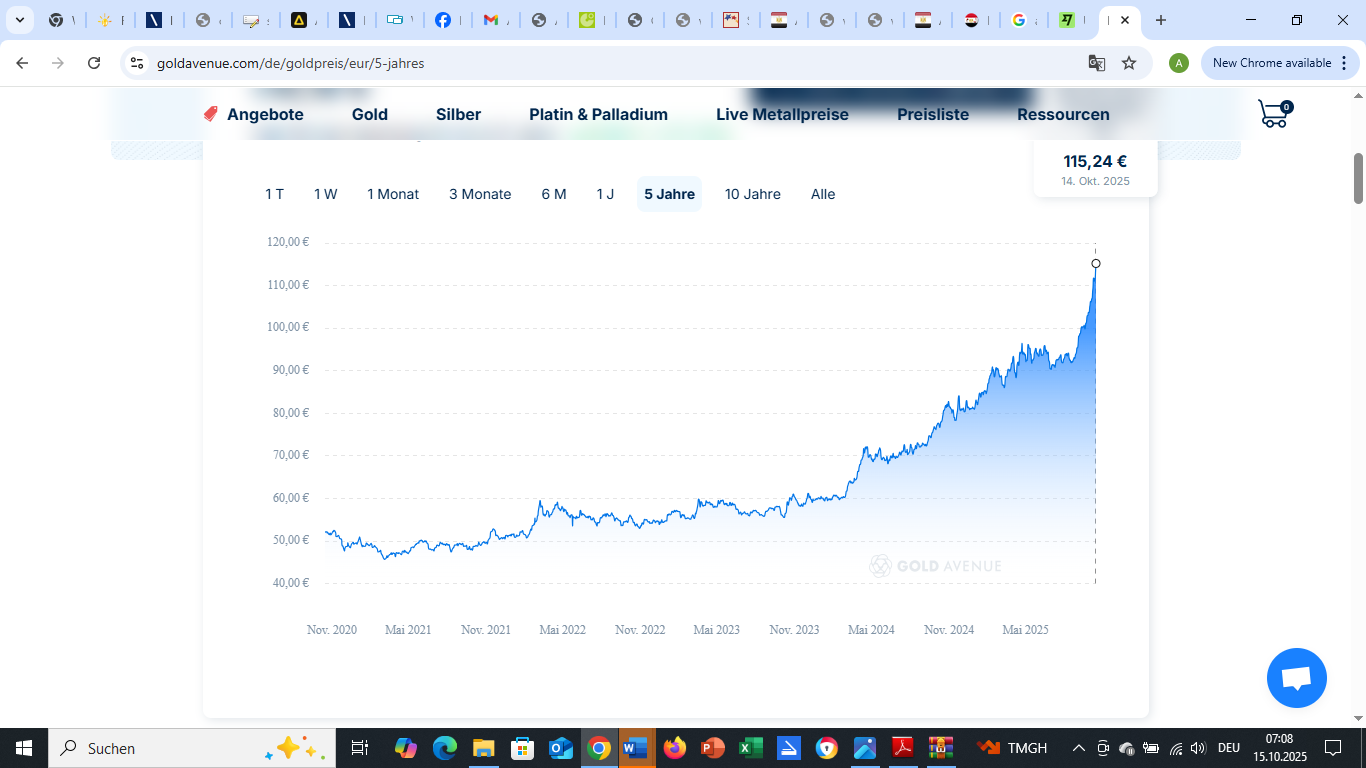Select the 1 T time range
This screenshot has width=1366, height=768.
pyautogui.click(x=274, y=194)
